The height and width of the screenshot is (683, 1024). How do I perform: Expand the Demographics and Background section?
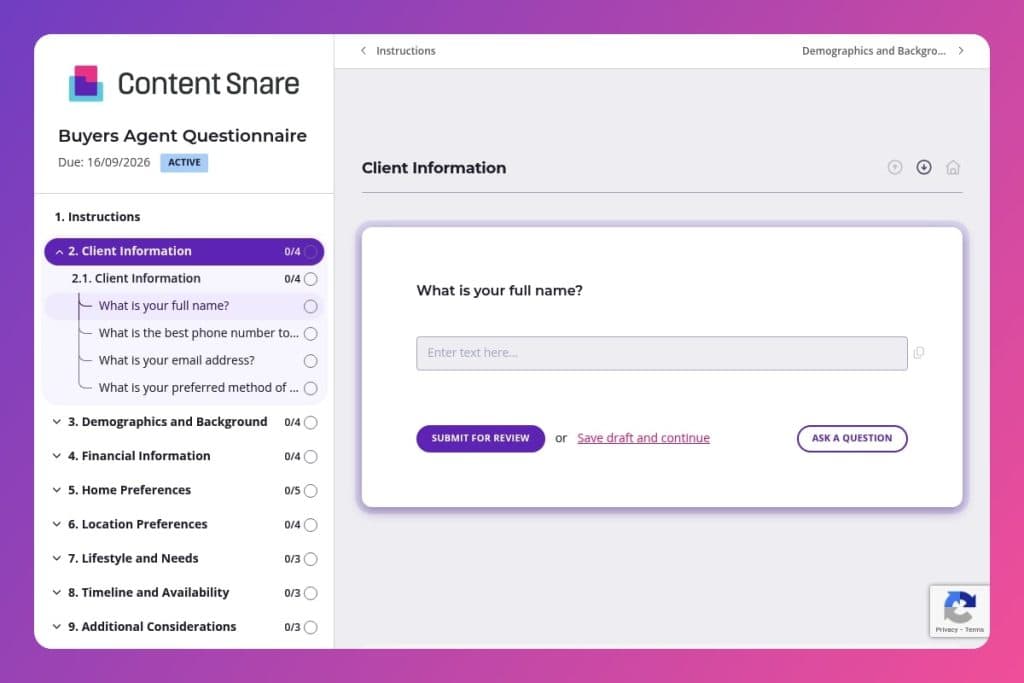(57, 422)
